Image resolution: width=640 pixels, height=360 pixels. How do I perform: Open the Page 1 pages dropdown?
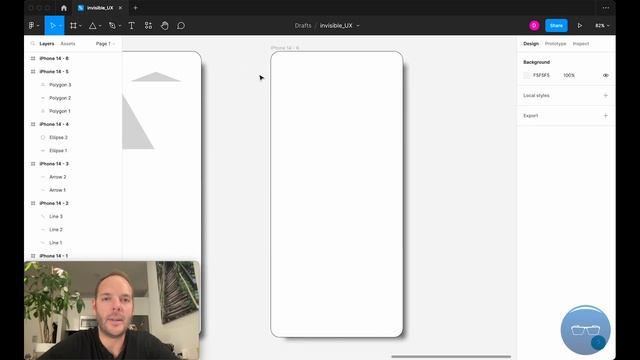(105, 44)
